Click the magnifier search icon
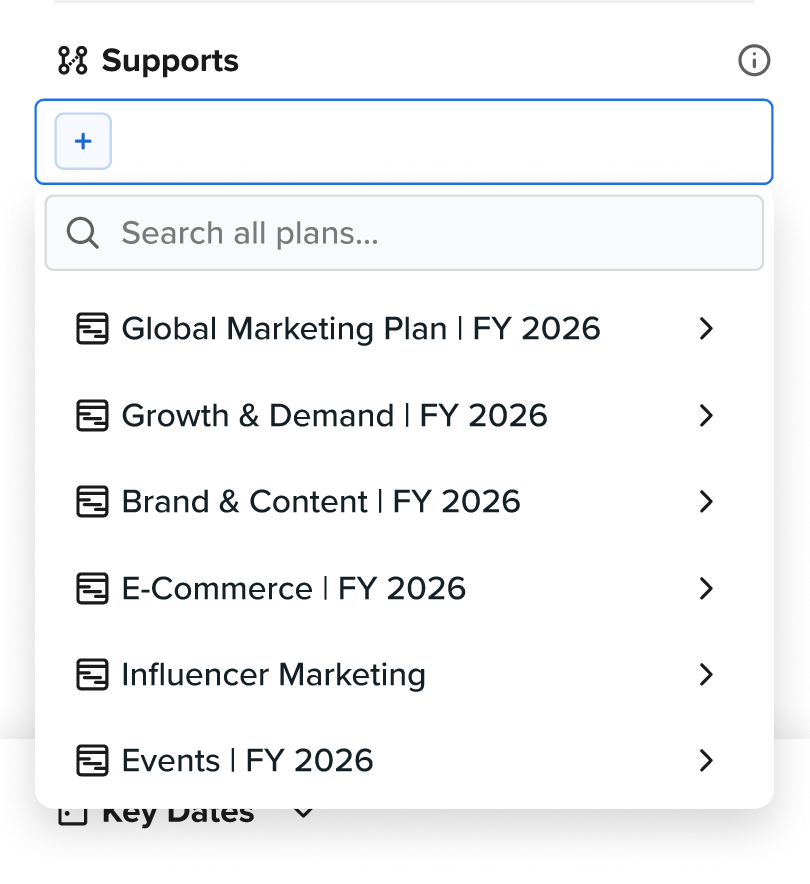Image resolution: width=810 pixels, height=884 pixels. [82, 233]
